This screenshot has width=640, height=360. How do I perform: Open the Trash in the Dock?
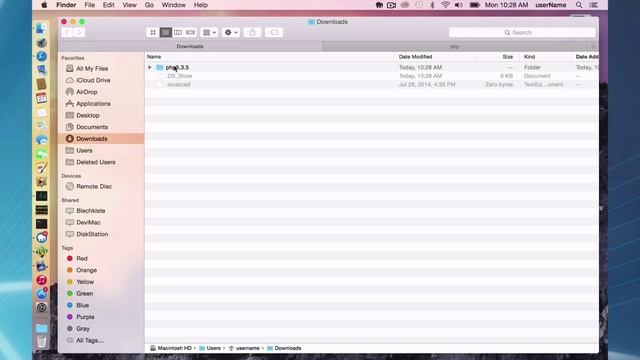[x=41, y=341]
